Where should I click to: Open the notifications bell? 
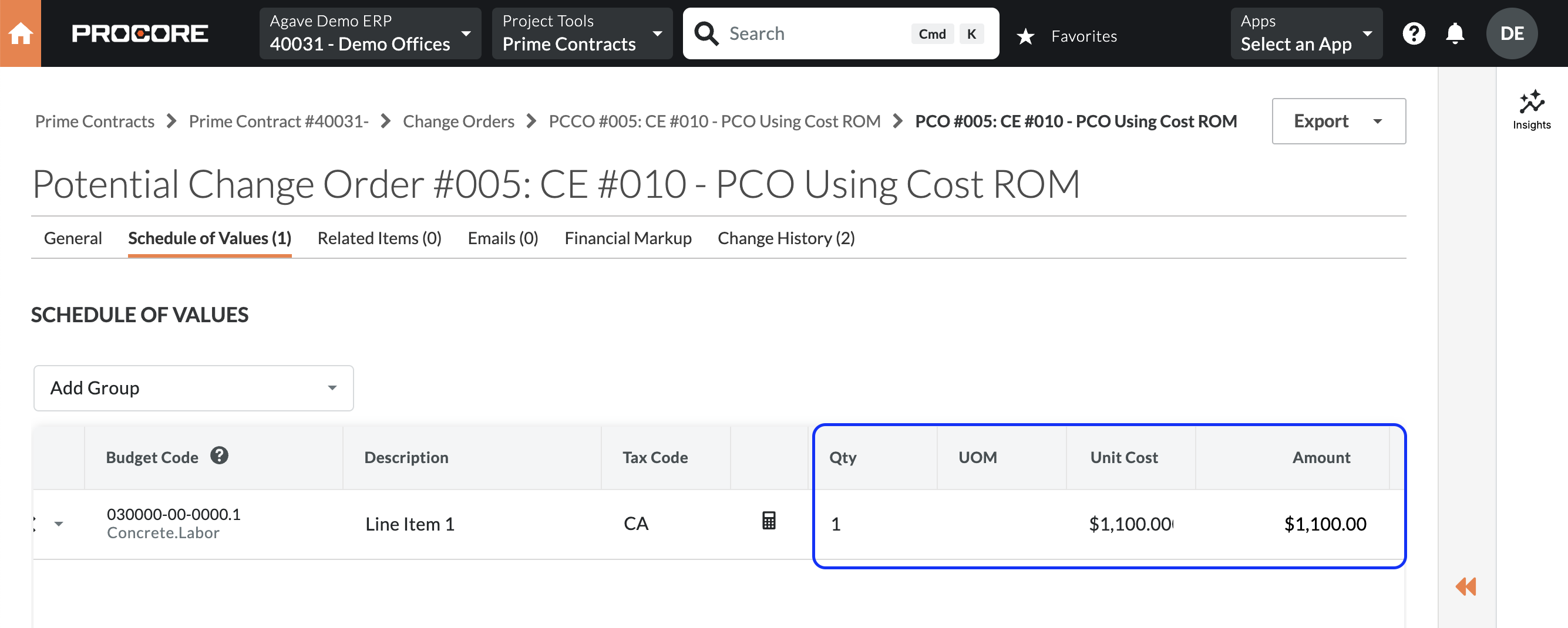pyautogui.click(x=1455, y=33)
